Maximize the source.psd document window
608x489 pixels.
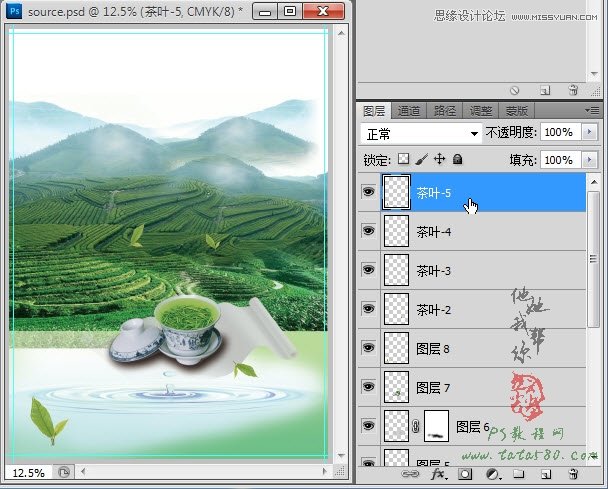[x=290, y=11]
